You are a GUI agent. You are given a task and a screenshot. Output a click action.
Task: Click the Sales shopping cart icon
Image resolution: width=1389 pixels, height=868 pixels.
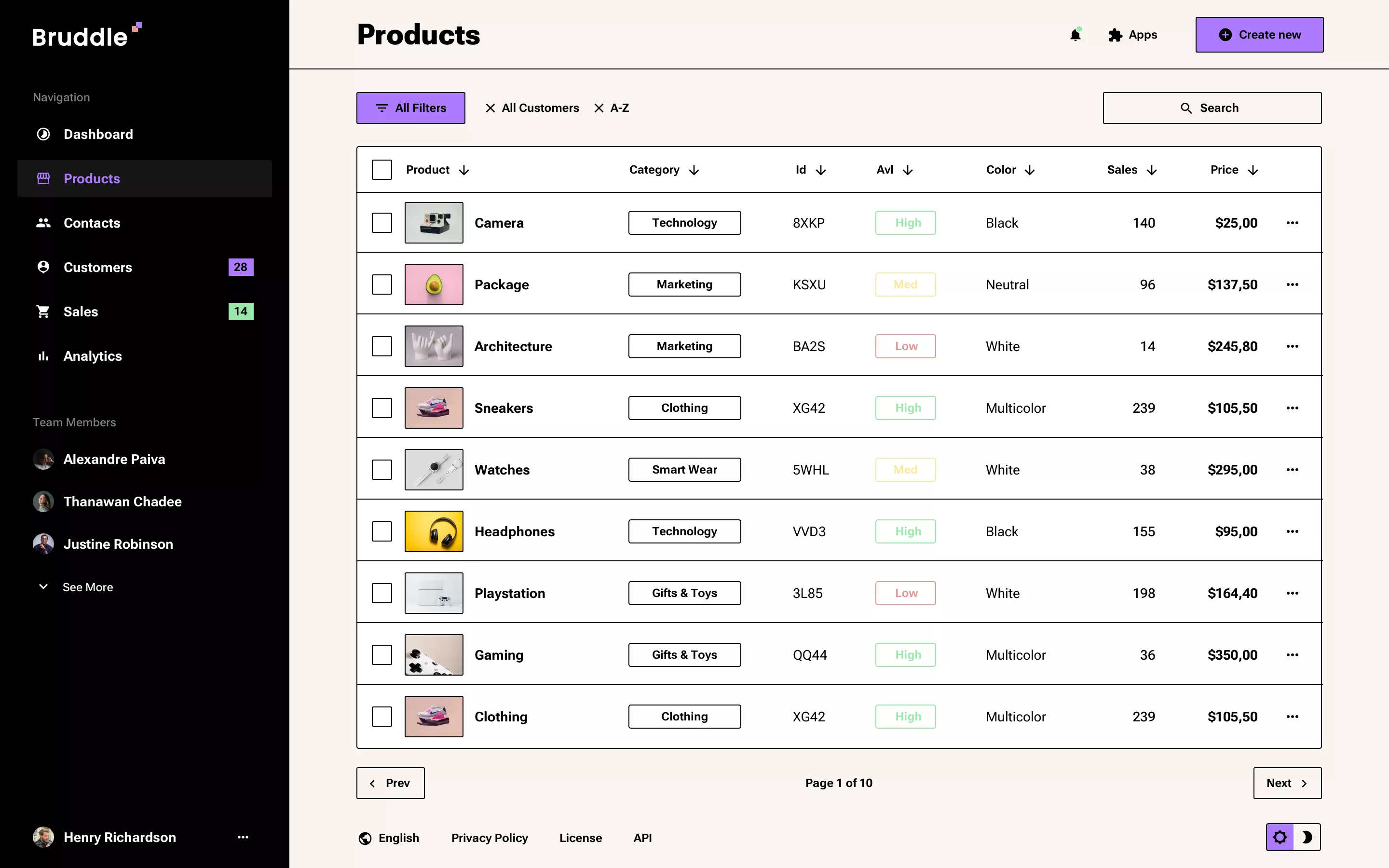coord(43,311)
